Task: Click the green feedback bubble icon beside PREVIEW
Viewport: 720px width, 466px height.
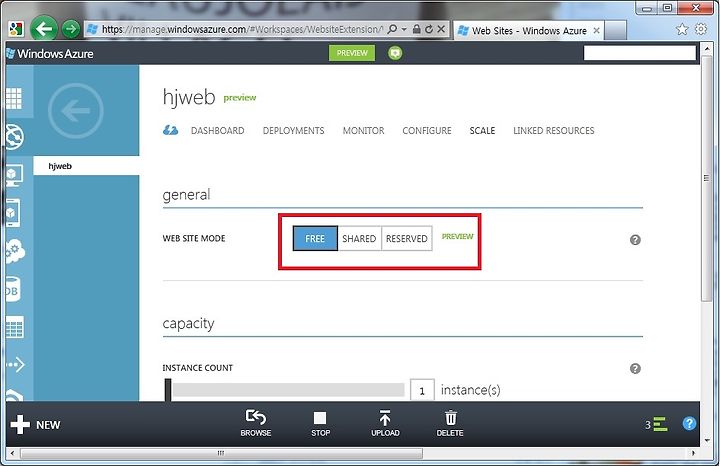Action: [x=395, y=53]
